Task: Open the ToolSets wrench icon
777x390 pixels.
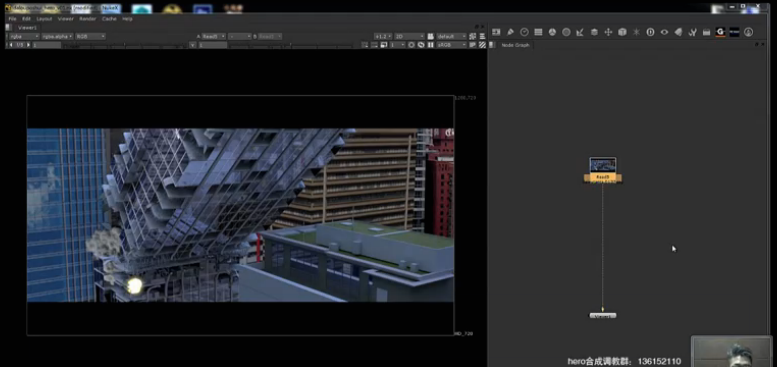Action: pyautogui.click(x=692, y=32)
